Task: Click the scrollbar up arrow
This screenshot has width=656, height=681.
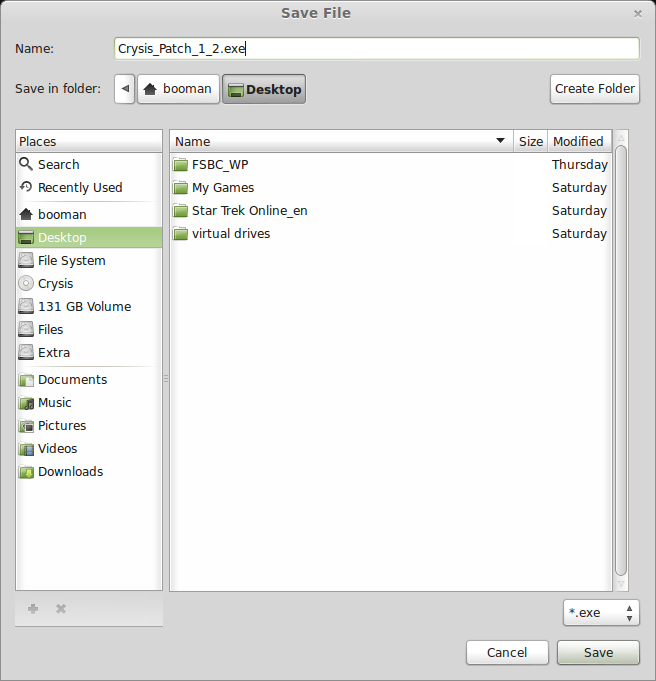Action: [x=621, y=138]
